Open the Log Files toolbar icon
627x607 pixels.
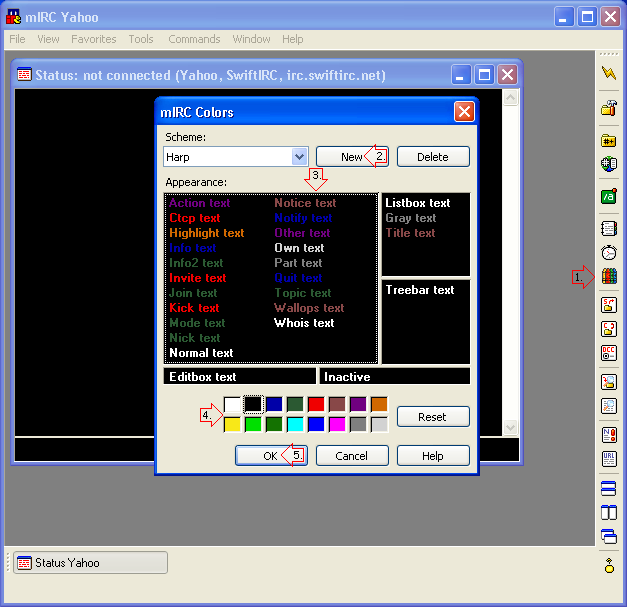pyautogui.click(x=609, y=406)
